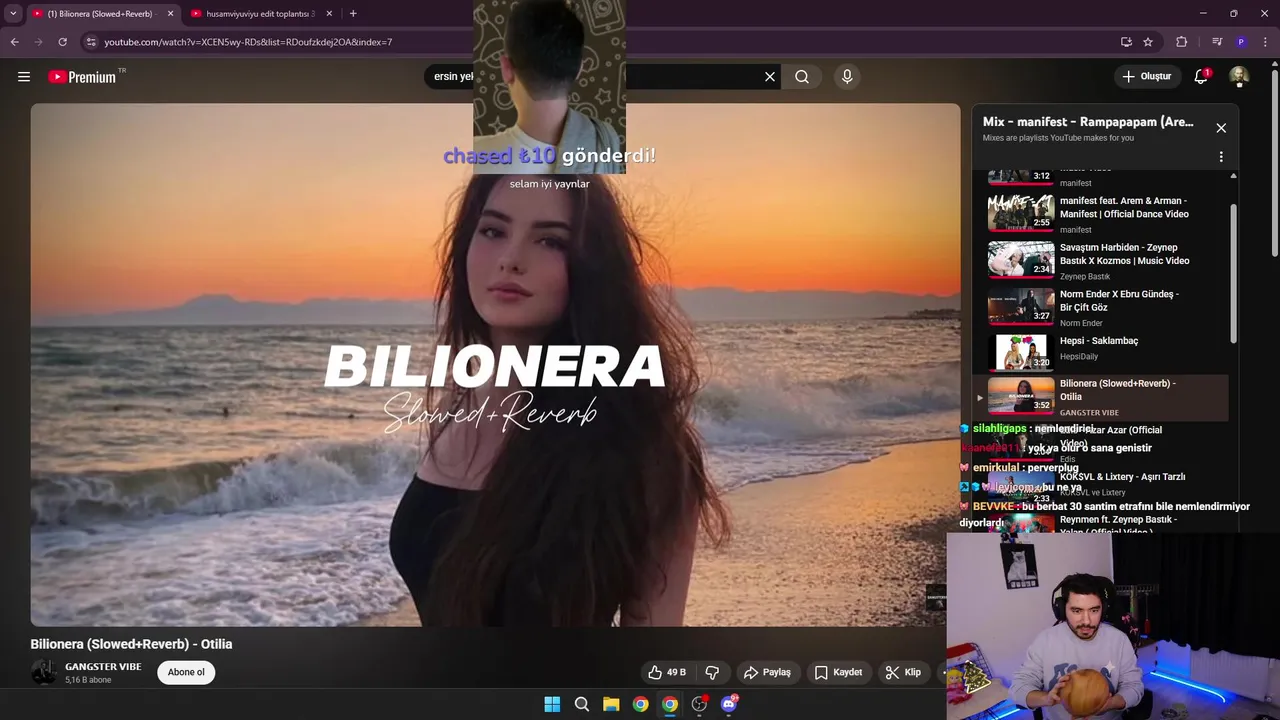Image resolution: width=1280 pixels, height=720 pixels.
Task: Open the GANGSTER VIBE channel avatar
Action: (44, 672)
